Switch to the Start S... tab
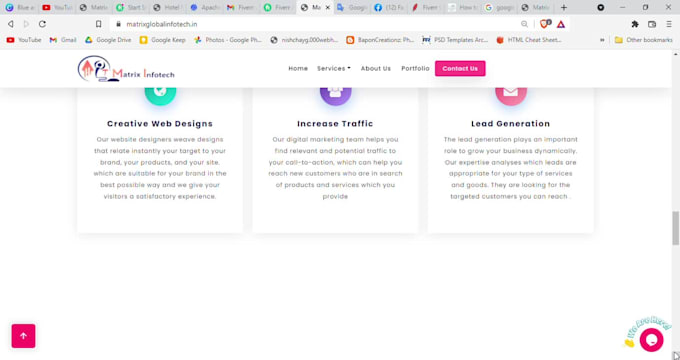Viewport: 680px width, 360px height. 131,7
